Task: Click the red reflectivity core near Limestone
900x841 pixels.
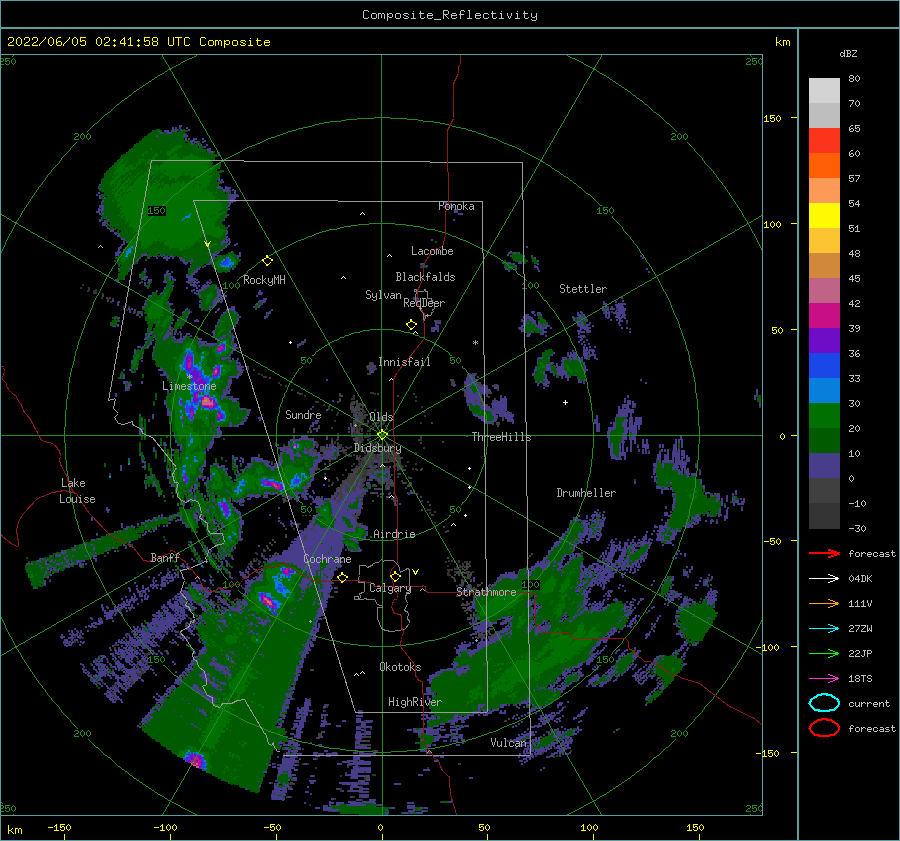Action: (208, 402)
